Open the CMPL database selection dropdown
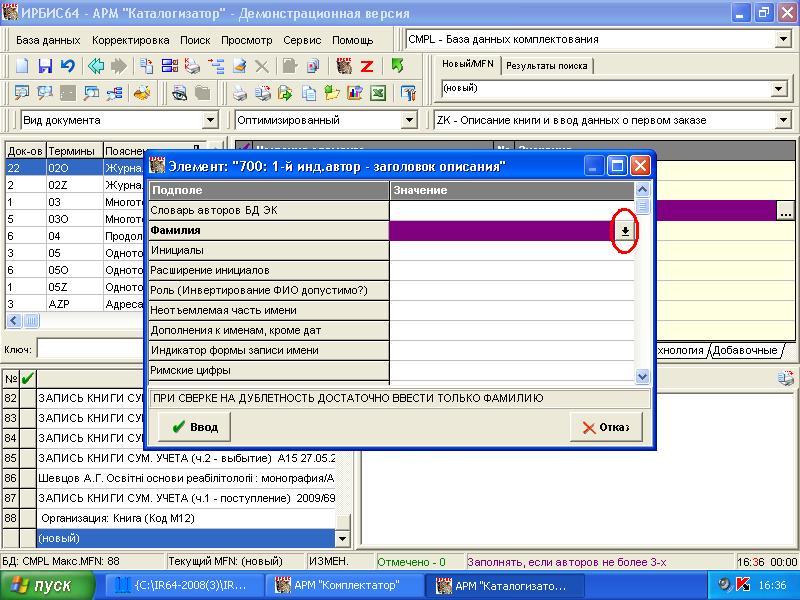The image size is (800, 600). (x=783, y=40)
